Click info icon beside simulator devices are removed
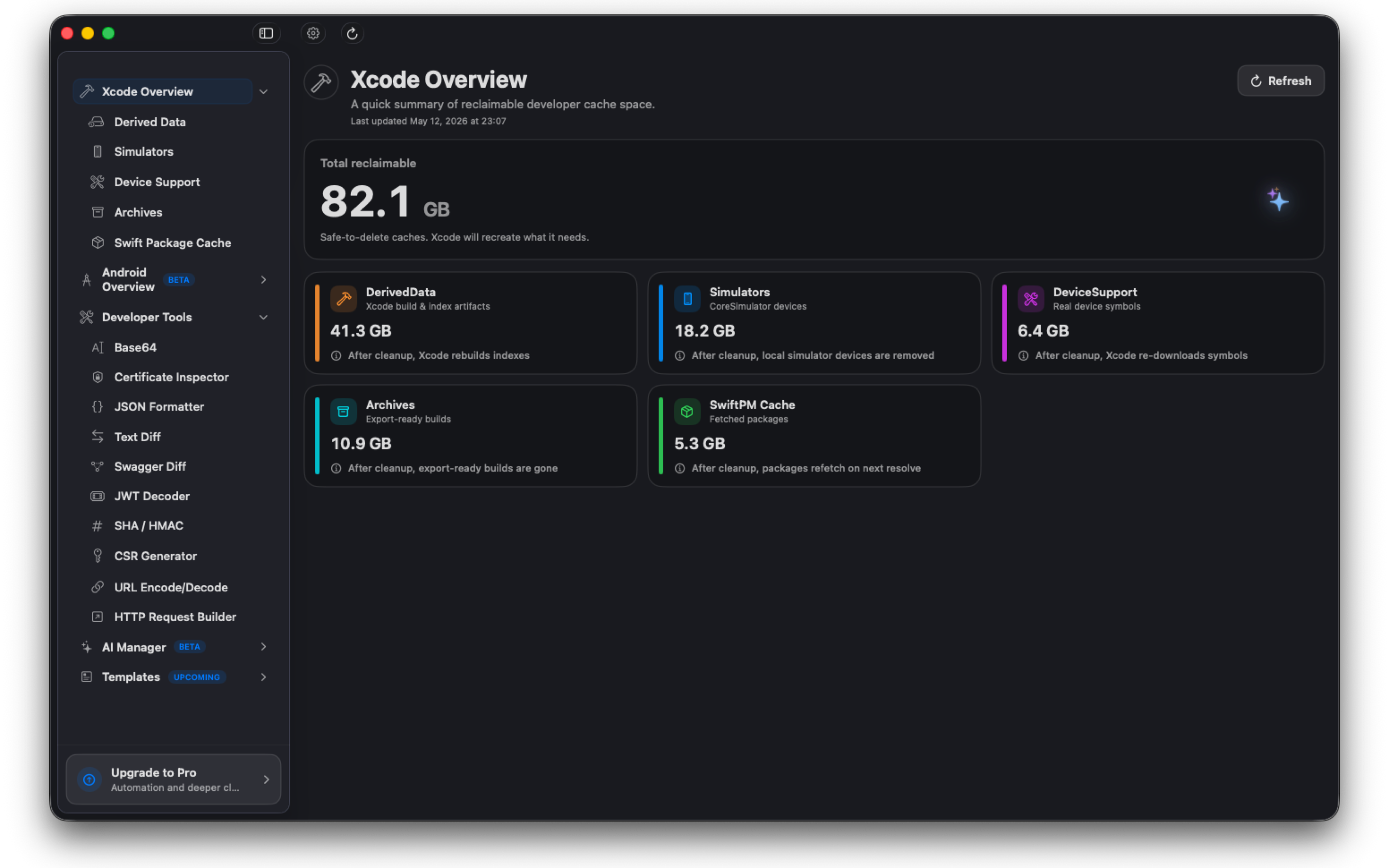This screenshot has height=868, width=1389. click(680, 356)
